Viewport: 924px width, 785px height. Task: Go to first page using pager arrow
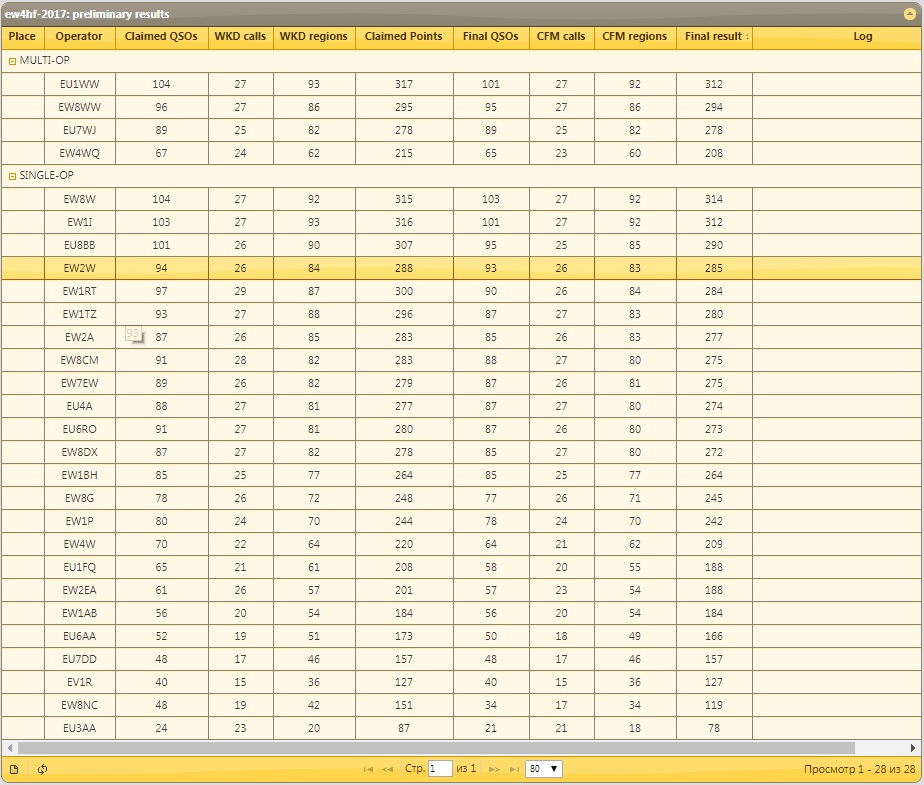coord(368,769)
